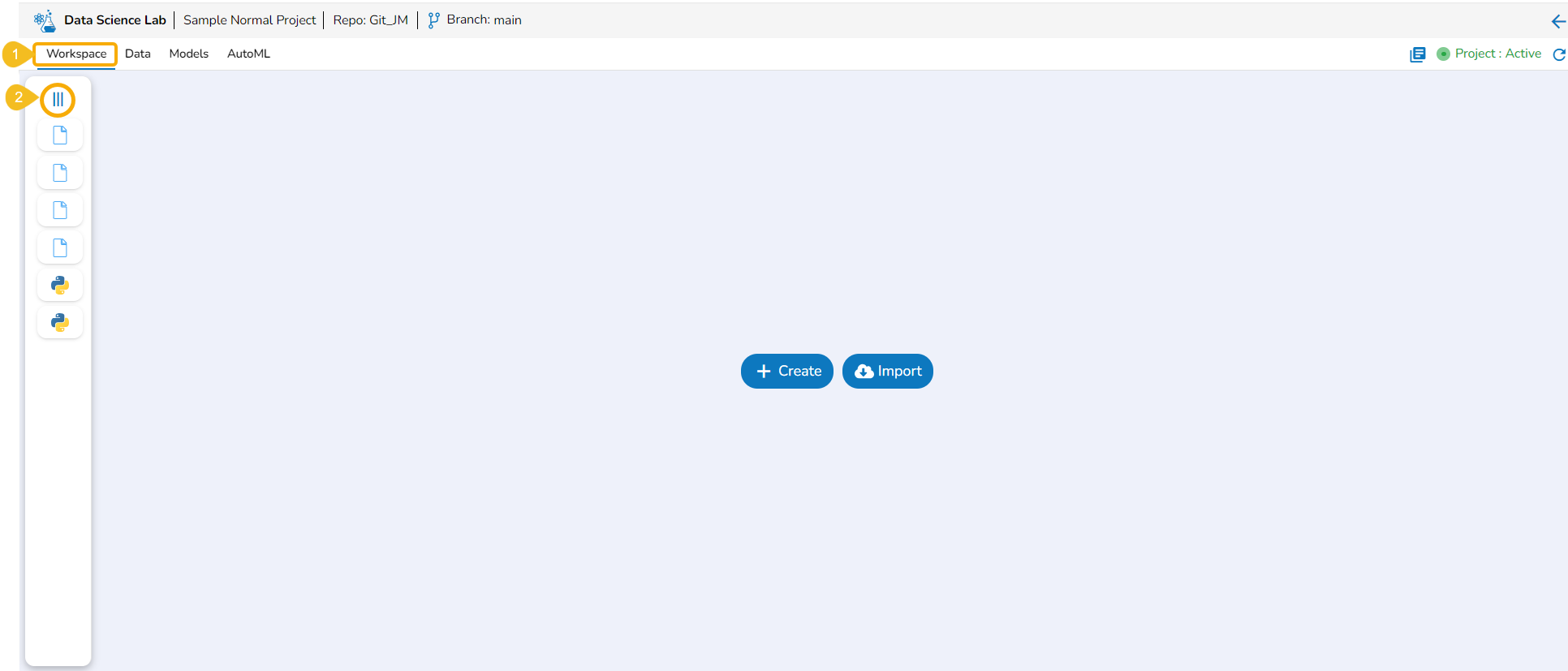
Task: Click the git branch icon in the header
Action: pyautogui.click(x=434, y=20)
